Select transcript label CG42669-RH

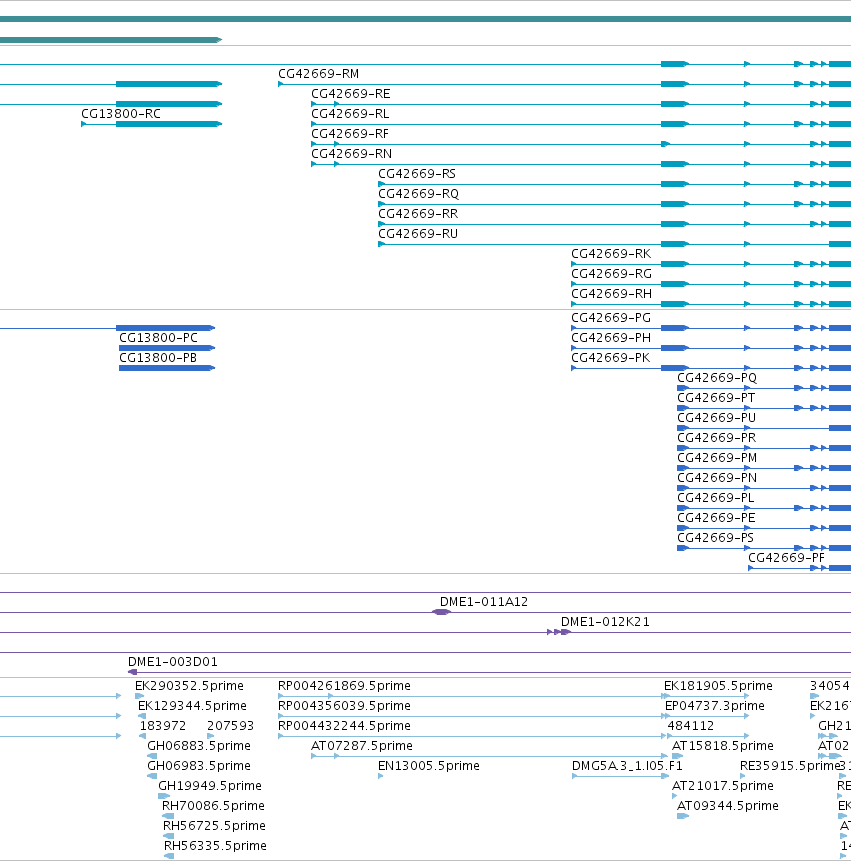coord(612,294)
